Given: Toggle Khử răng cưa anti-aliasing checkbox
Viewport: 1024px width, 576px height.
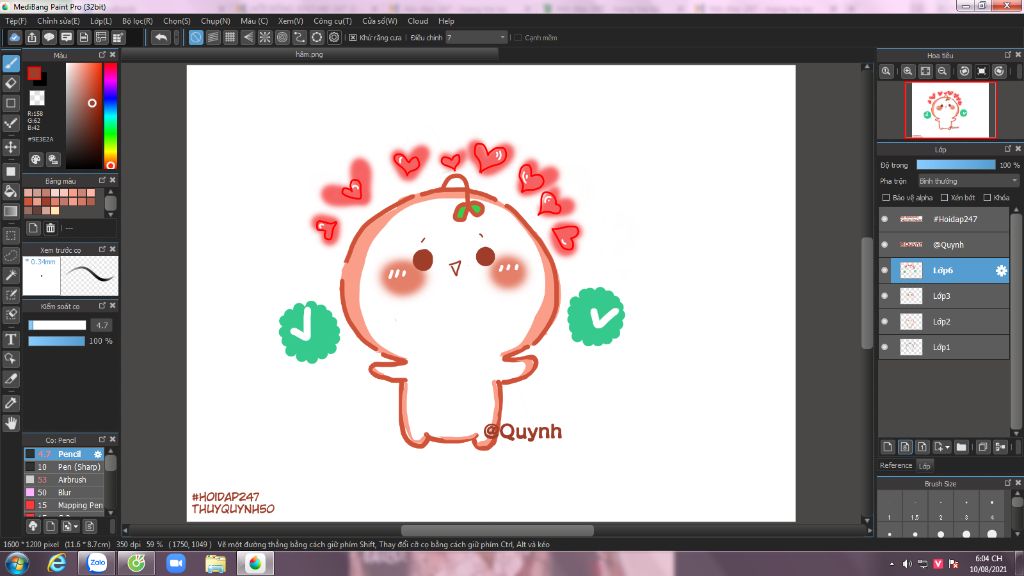Looking at the screenshot, I should (x=353, y=38).
